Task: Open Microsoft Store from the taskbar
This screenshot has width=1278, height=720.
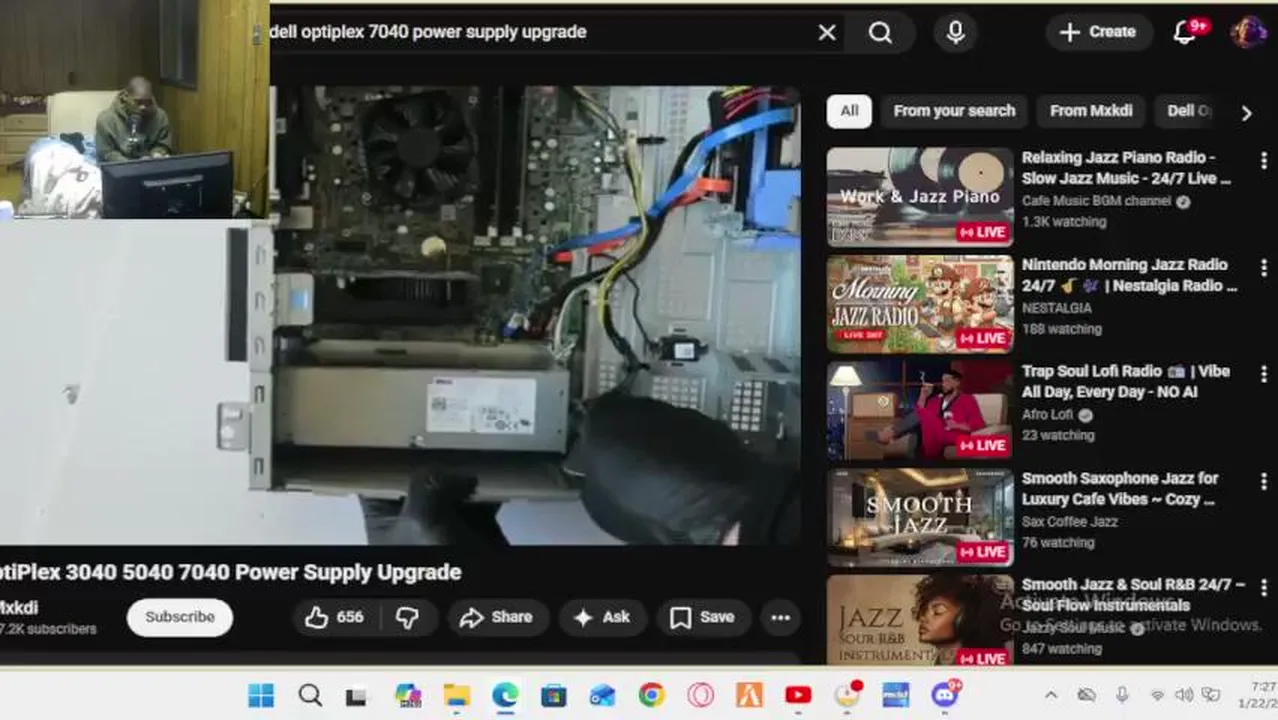Action: click(x=553, y=696)
